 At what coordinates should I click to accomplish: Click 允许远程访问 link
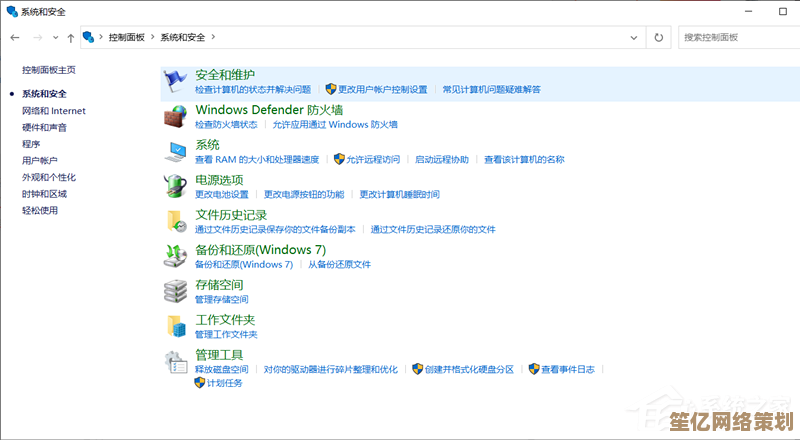point(373,159)
